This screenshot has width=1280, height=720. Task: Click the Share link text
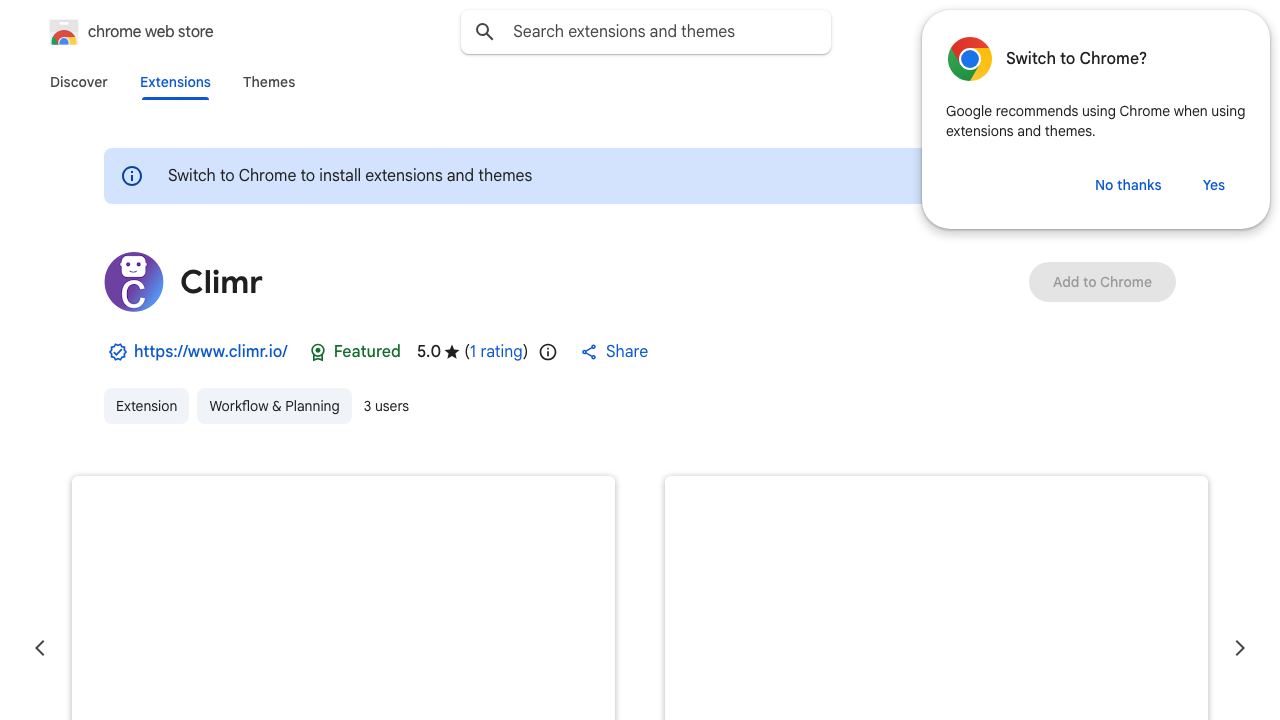pyautogui.click(x=627, y=352)
